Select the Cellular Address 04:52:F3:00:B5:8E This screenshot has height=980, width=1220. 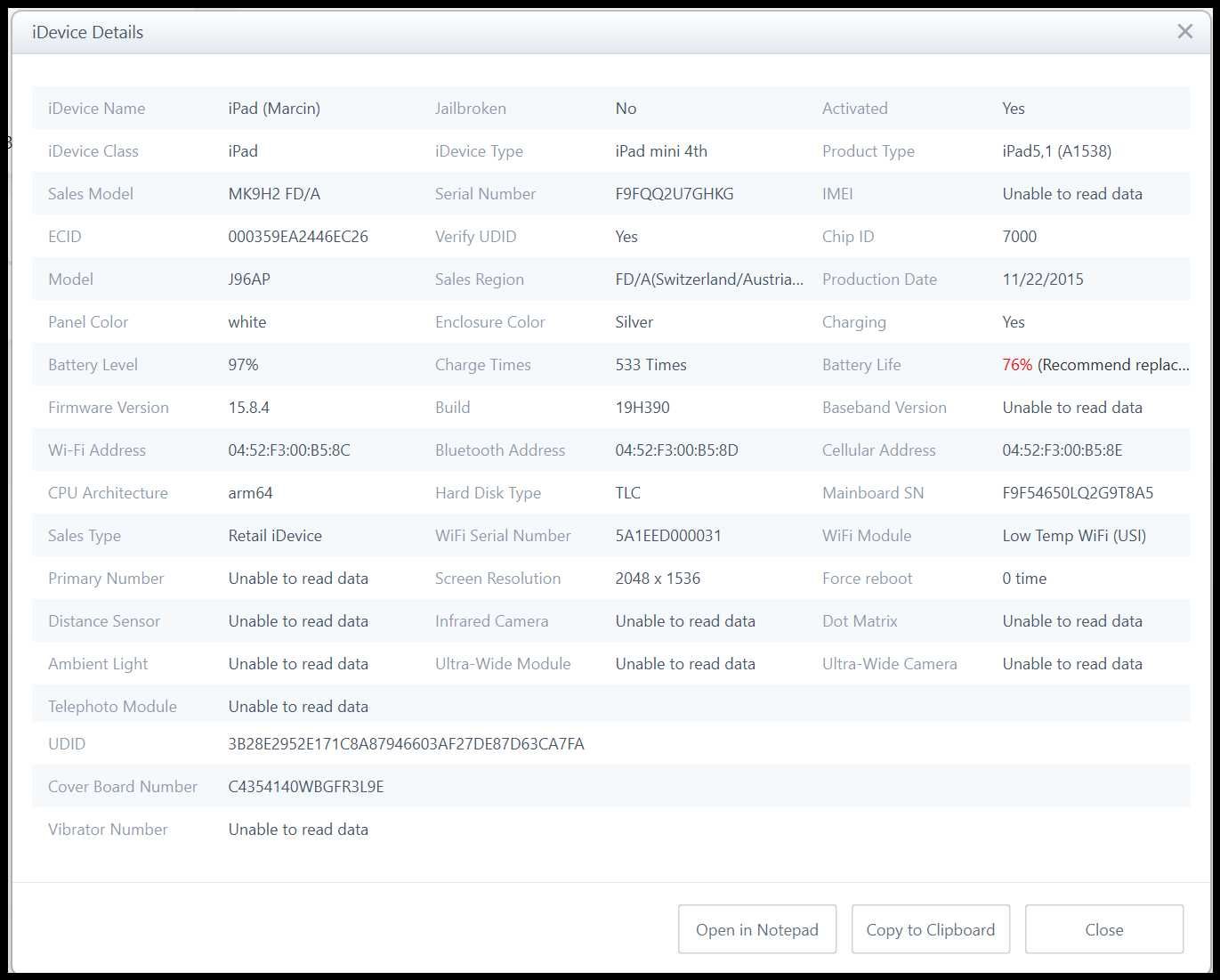pos(1062,450)
